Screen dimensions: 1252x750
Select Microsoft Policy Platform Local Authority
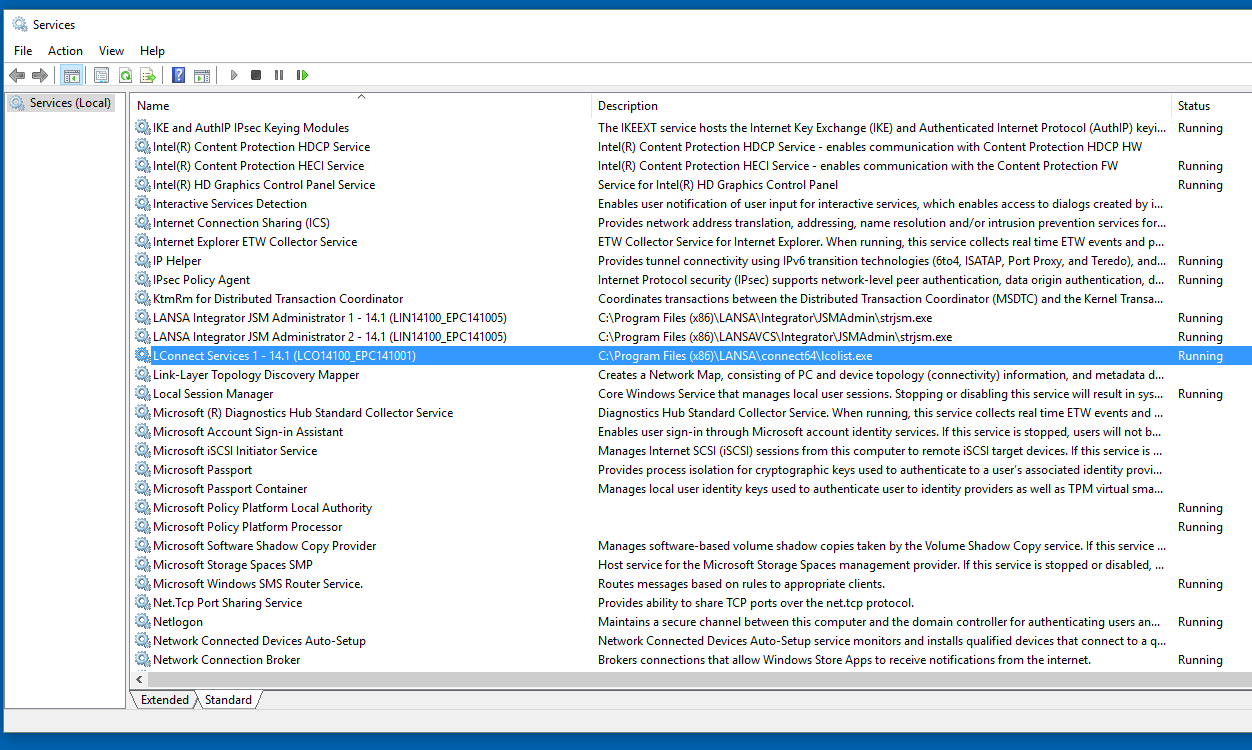[262, 508]
